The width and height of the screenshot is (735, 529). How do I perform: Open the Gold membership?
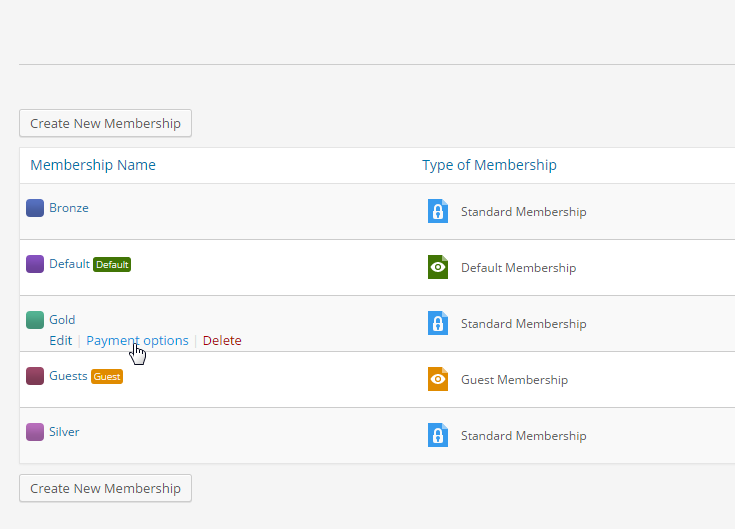pos(62,320)
